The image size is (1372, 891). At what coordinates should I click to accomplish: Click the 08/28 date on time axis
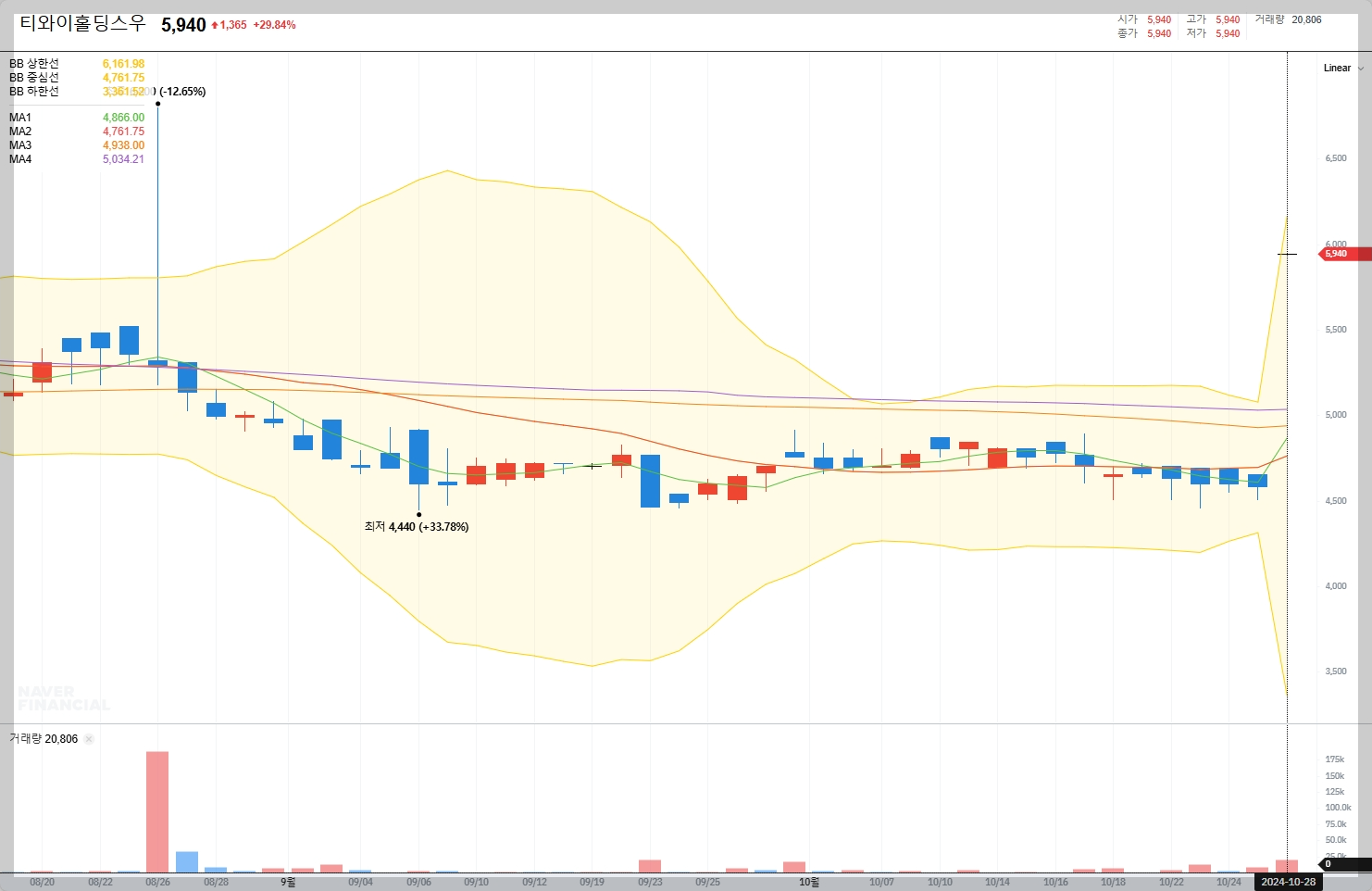pos(216,882)
